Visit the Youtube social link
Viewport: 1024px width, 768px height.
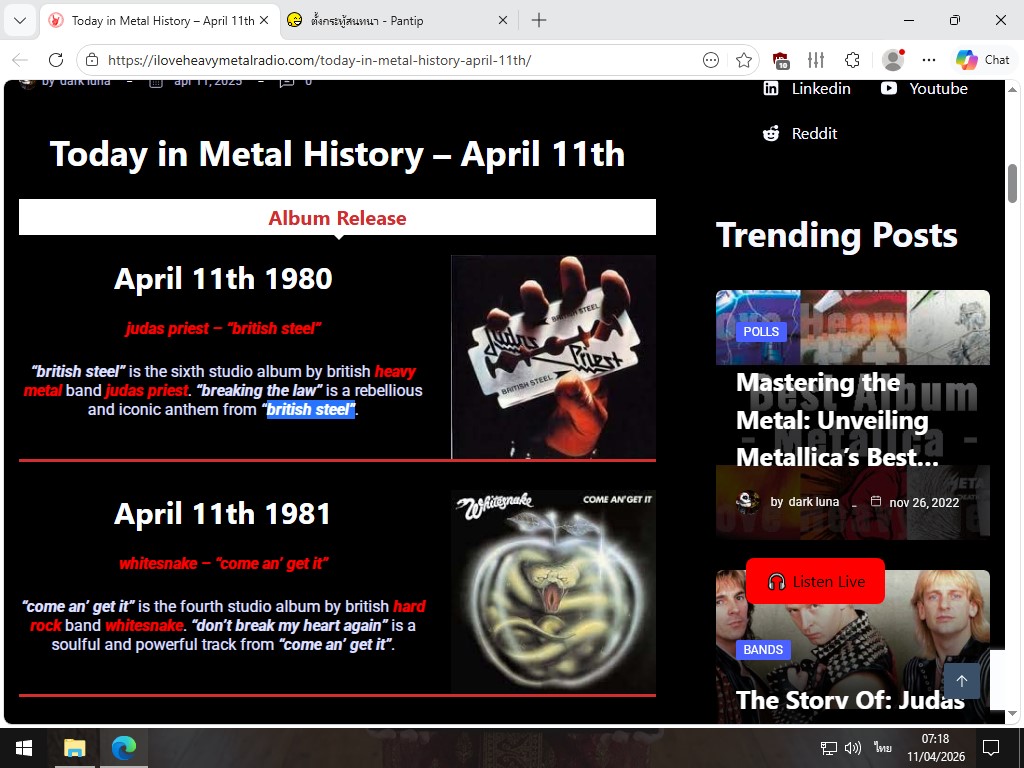click(x=924, y=88)
